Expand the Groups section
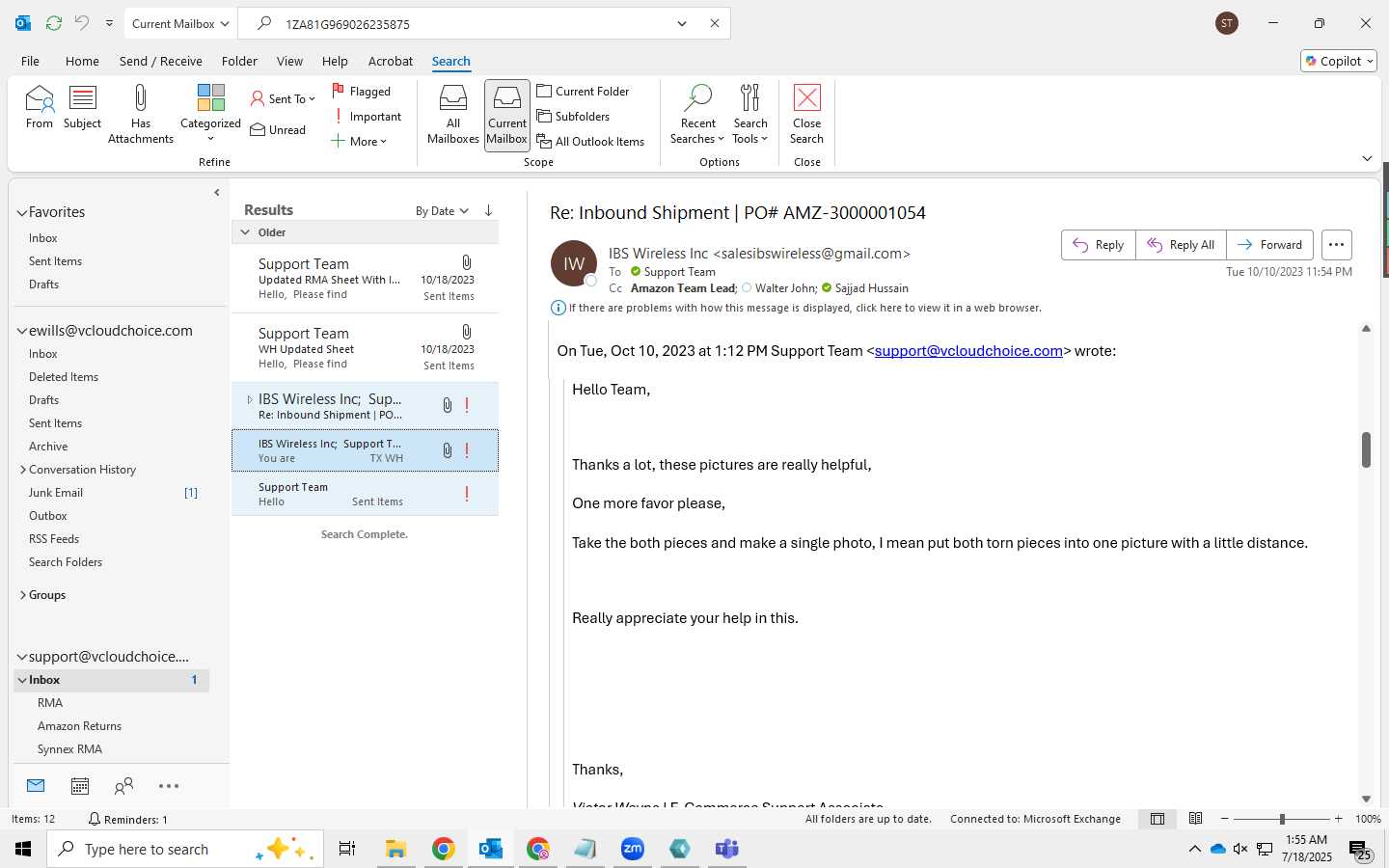The image size is (1389, 868). point(22,595)
